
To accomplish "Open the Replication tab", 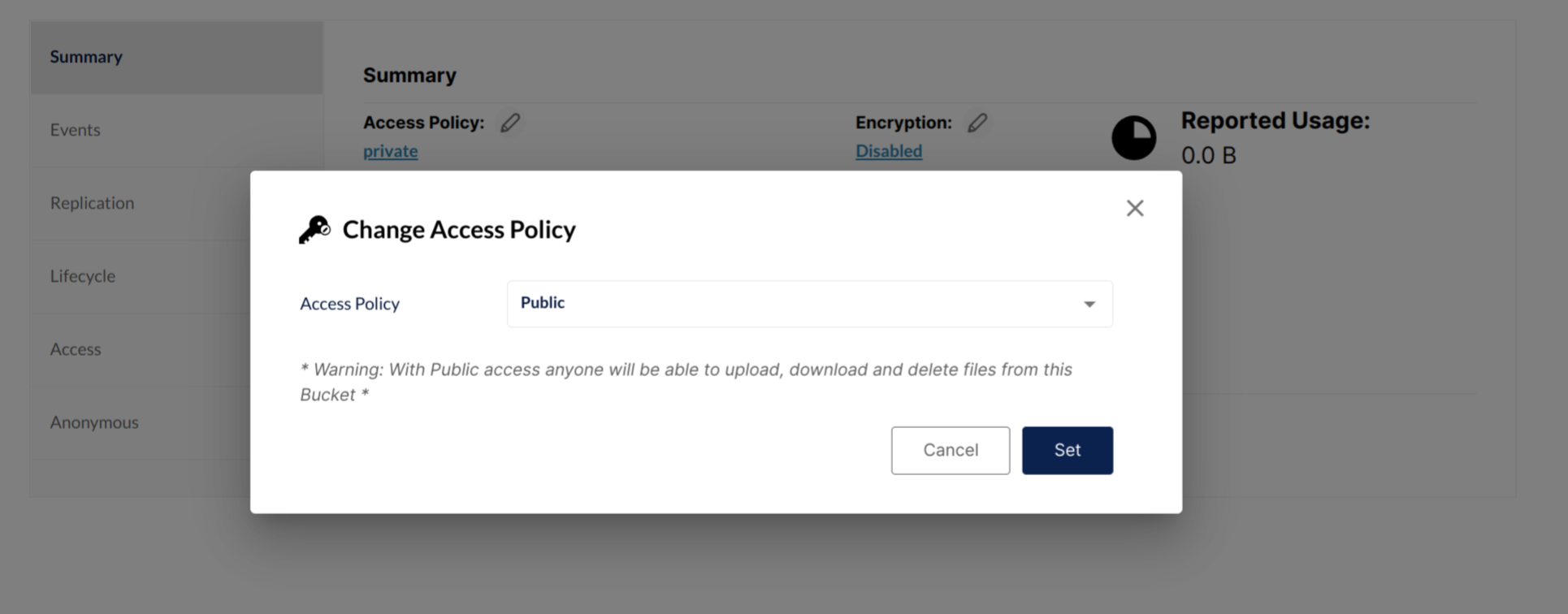I will click(92, 203).
